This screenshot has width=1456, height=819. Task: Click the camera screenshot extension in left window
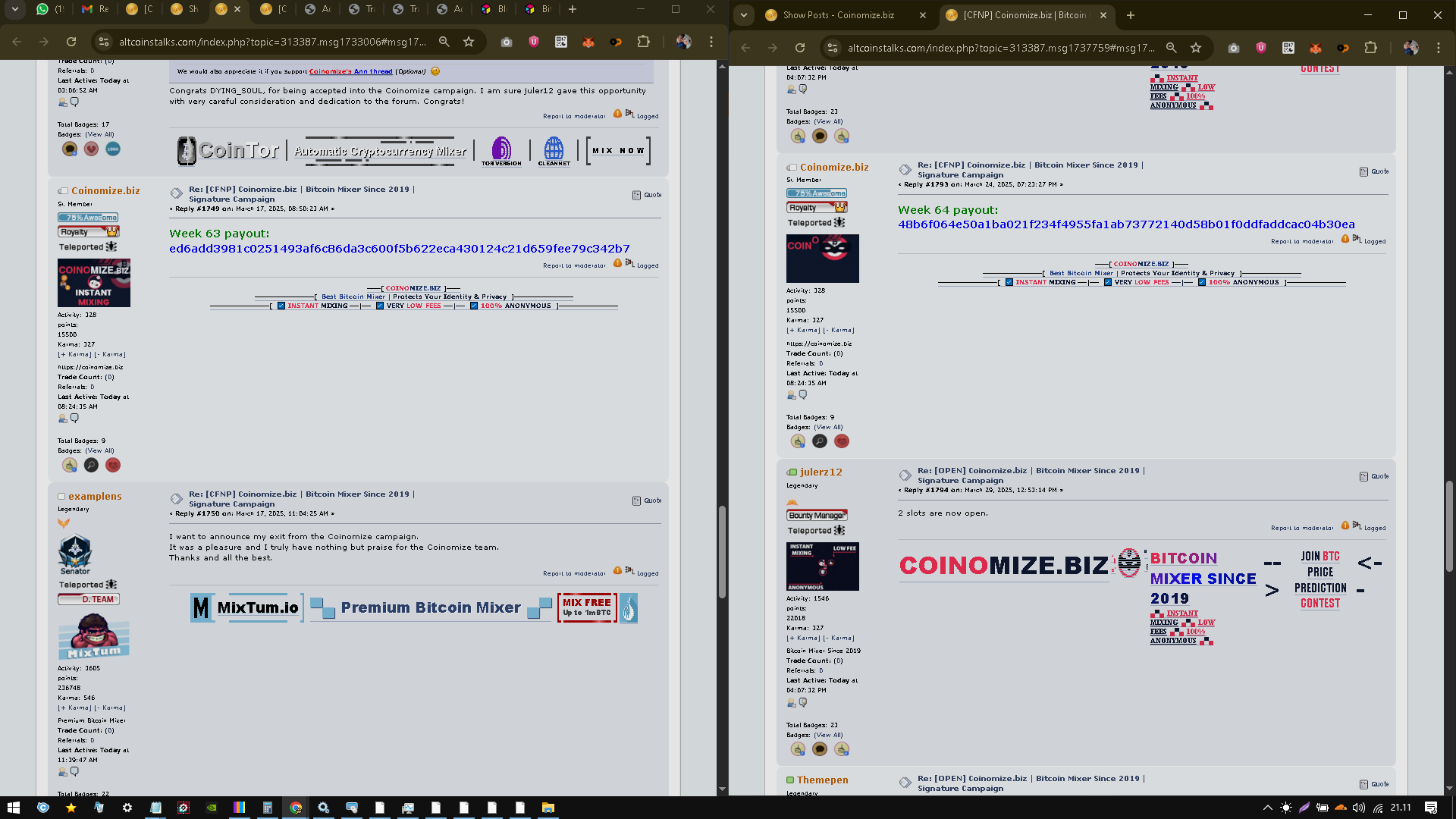(507, 42)
